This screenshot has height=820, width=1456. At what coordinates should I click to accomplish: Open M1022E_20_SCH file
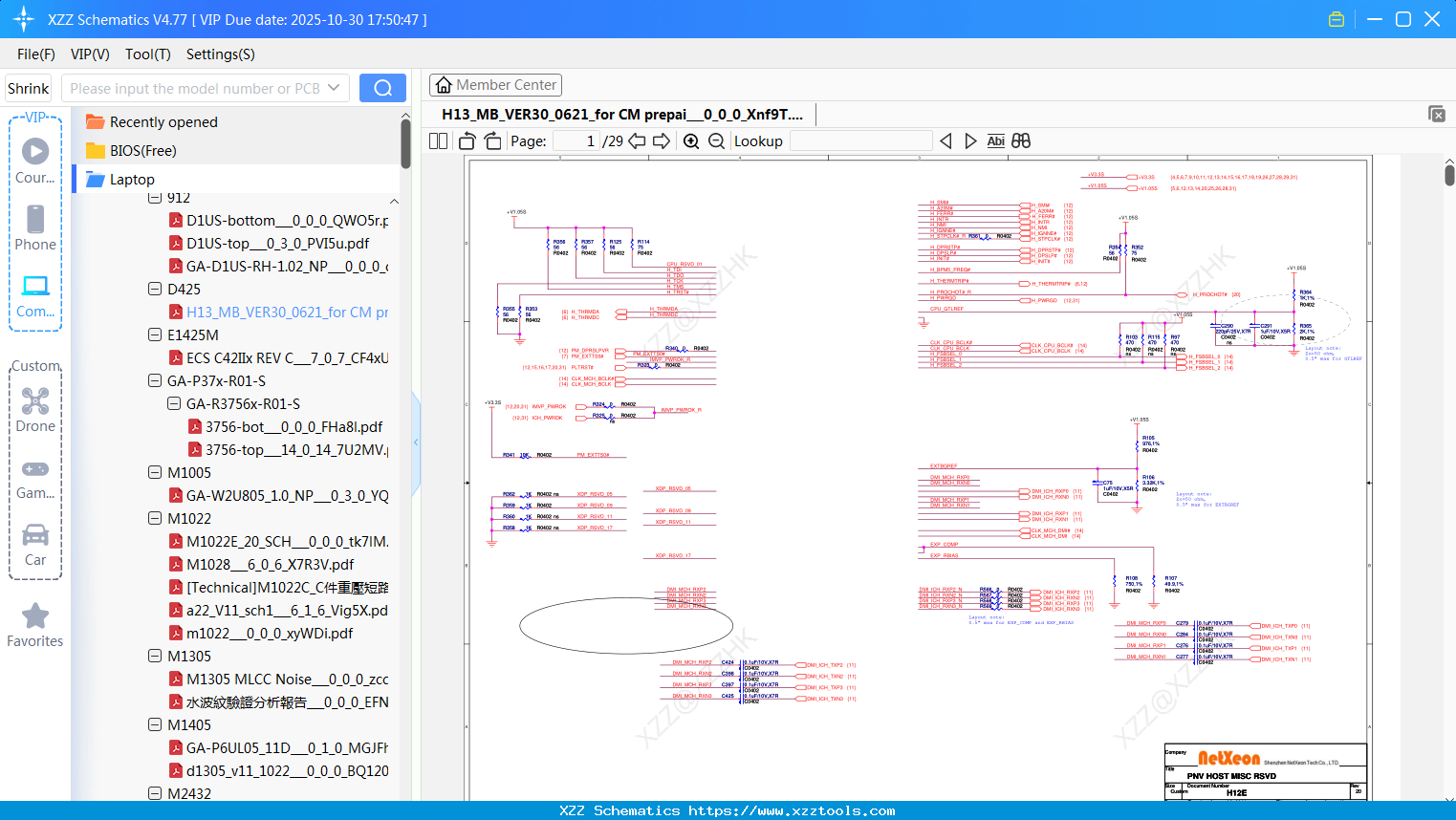[279, 542]
